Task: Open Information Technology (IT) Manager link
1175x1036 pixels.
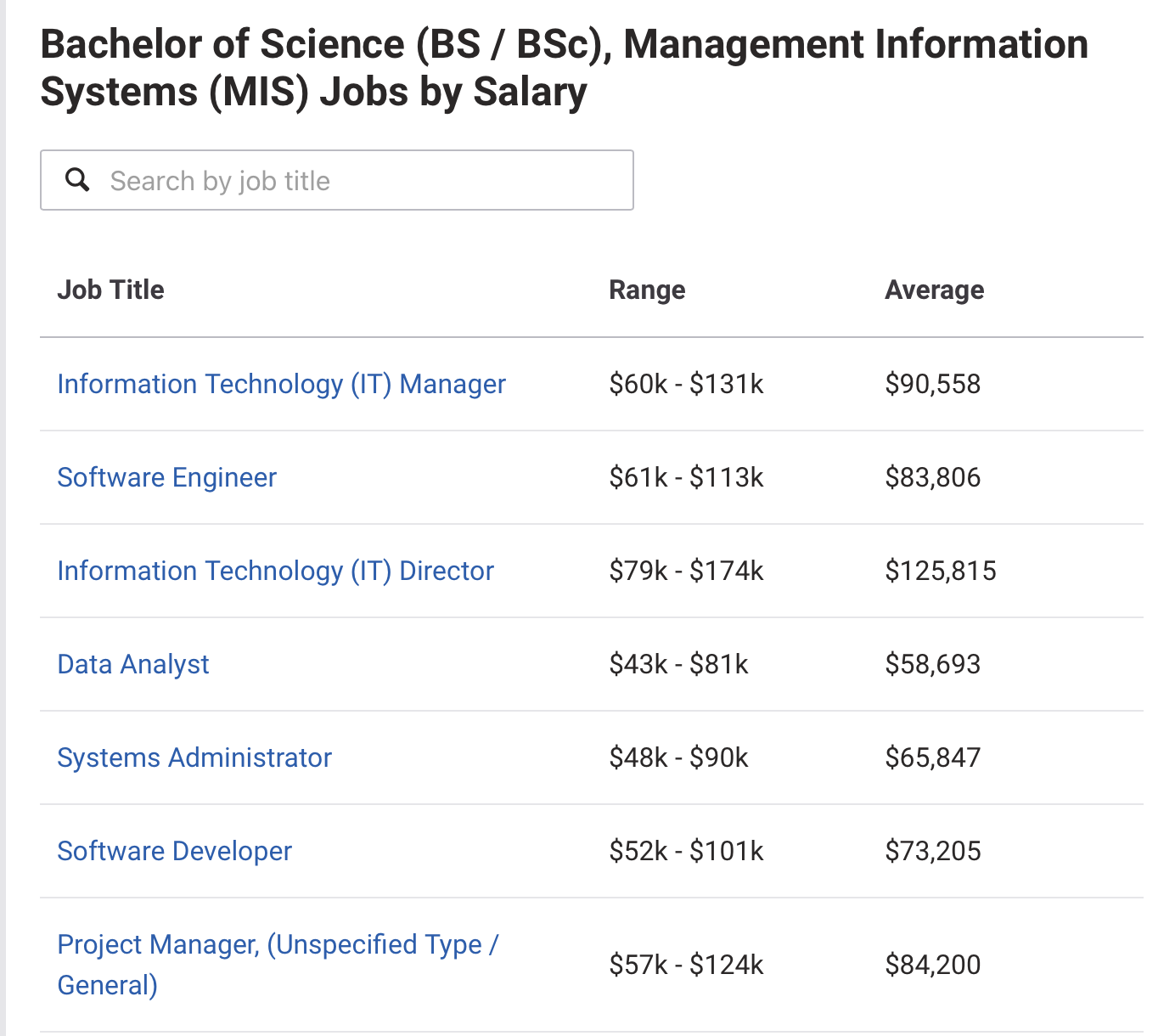Action: 281,384
